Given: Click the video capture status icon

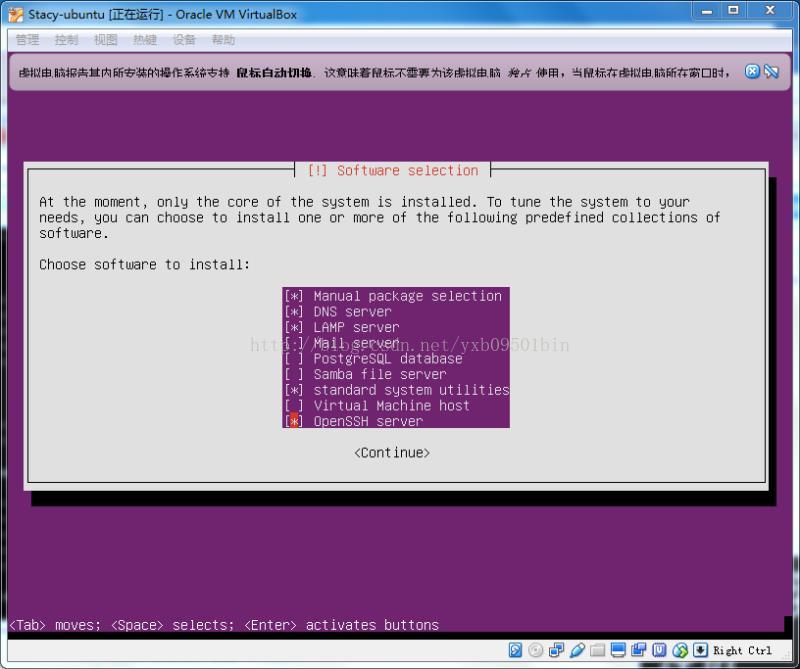Looking at the screenshot, I should tap(638, 650).
